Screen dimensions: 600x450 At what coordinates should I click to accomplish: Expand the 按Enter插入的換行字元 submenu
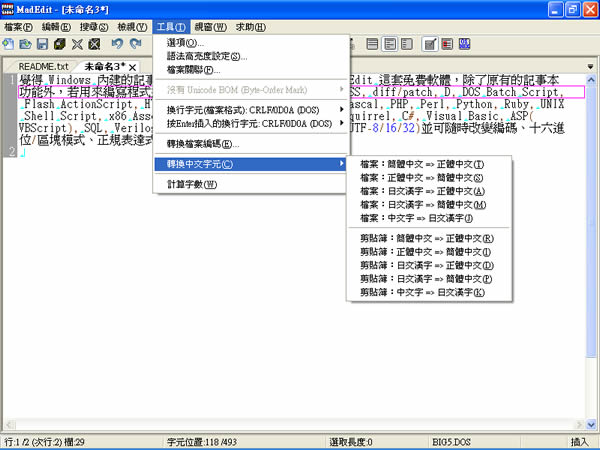[252, 124]
